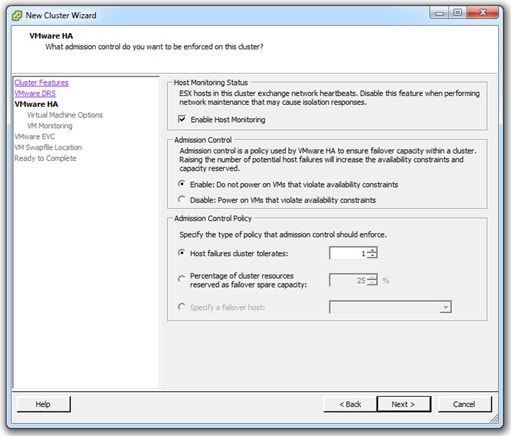Image resolution: width=511 pixels, height=436 pixels.
Task: Proceed with the Next button
Action: 403,404
